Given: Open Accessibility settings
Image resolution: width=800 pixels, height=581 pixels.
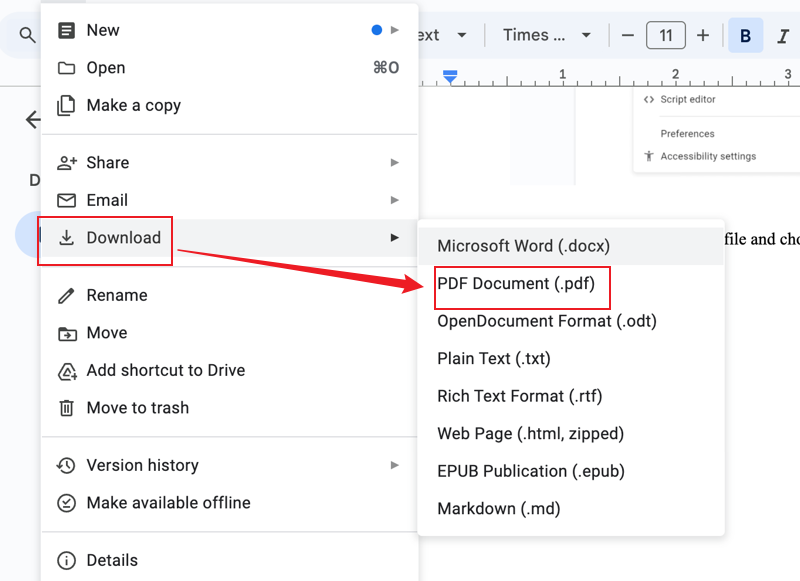Looking at the screenshot, I should click(x=710, y=156).
